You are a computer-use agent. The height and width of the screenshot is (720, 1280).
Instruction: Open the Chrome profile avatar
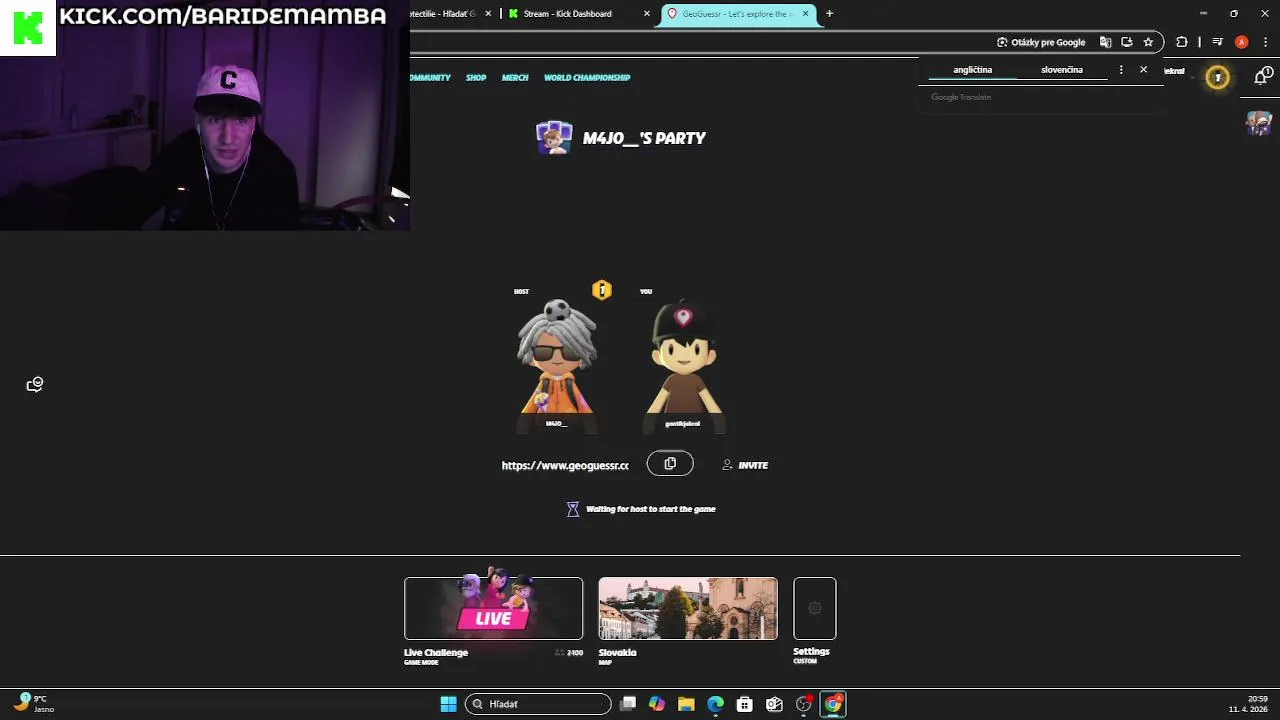pyautogui.click(x=1241, y=42)
